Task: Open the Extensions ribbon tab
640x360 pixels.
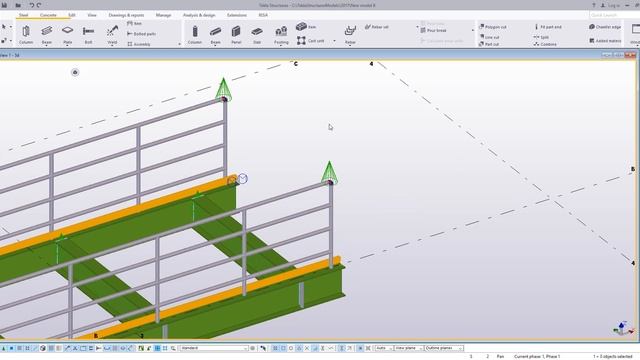Action: 237,15
